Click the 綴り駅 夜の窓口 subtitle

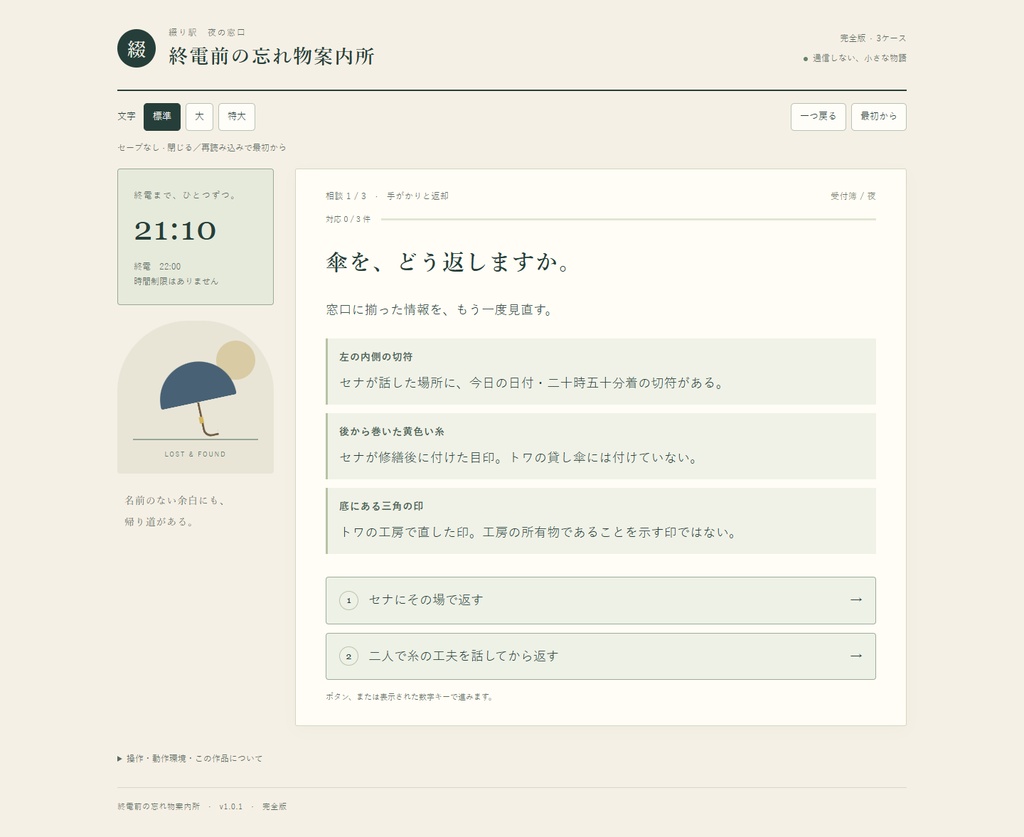207,33
